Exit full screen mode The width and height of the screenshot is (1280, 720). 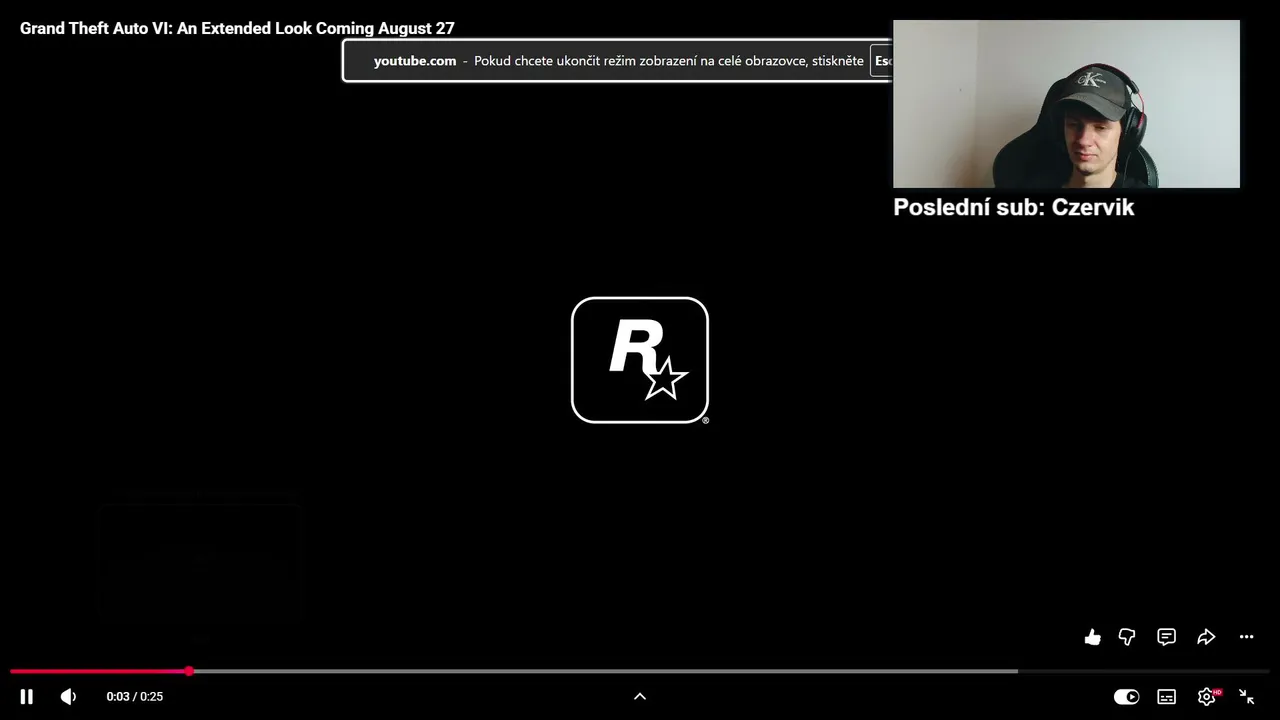[x=1247, y=697]
